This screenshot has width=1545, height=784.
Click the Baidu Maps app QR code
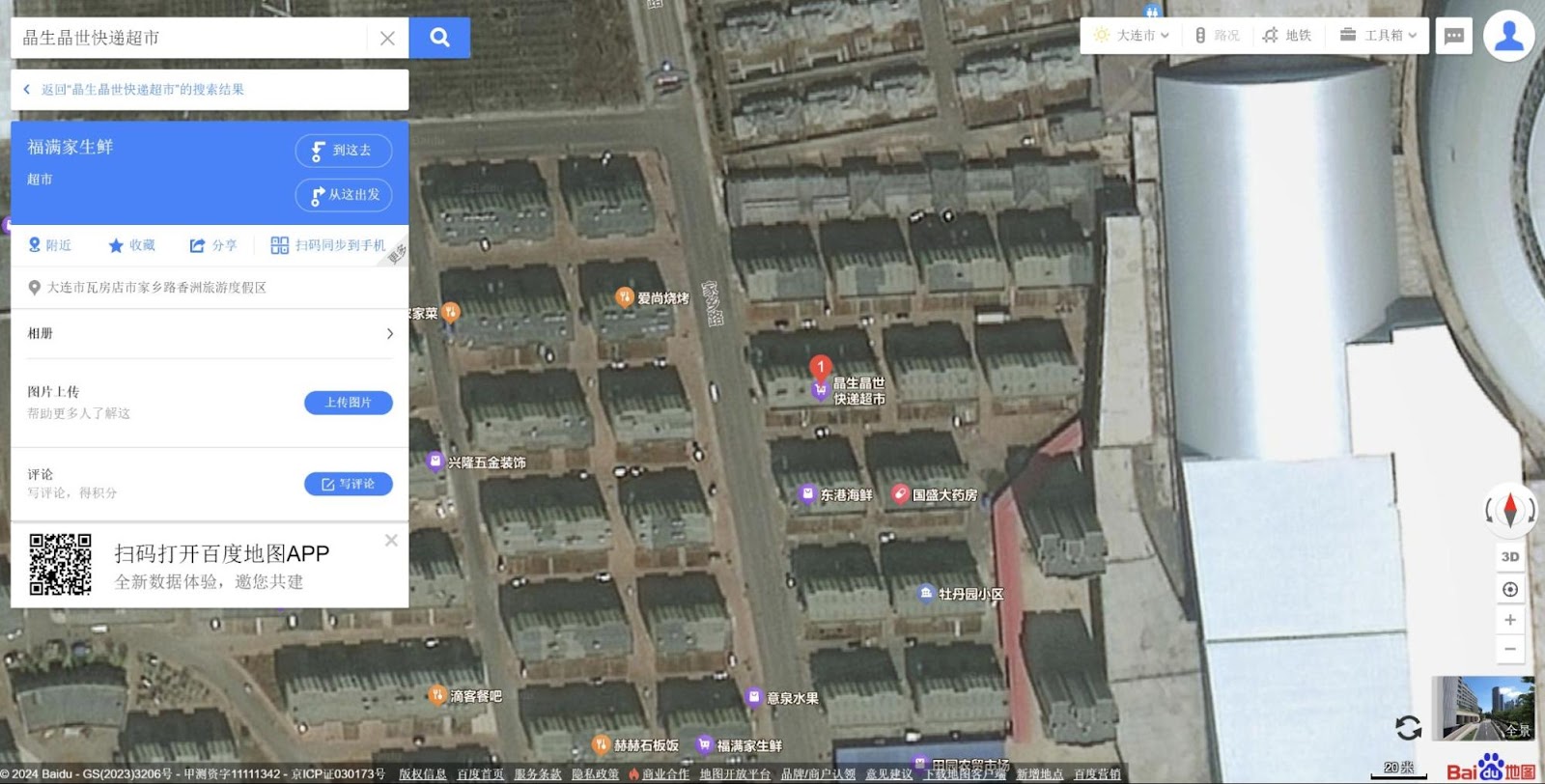[60, 565]
